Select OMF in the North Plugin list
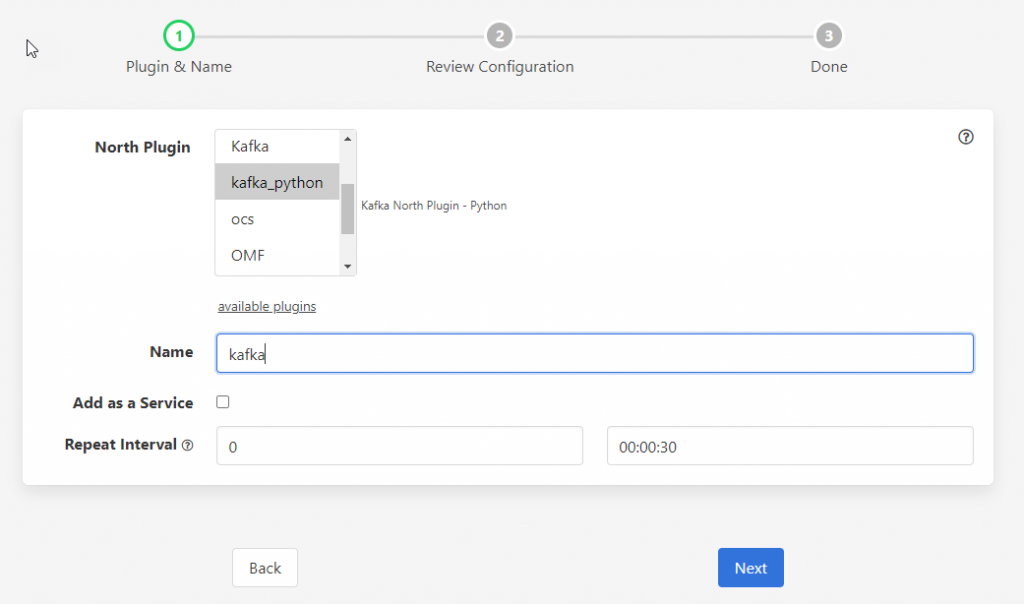This screenshot has width=1024, height=604. click(x=277, y=255)
